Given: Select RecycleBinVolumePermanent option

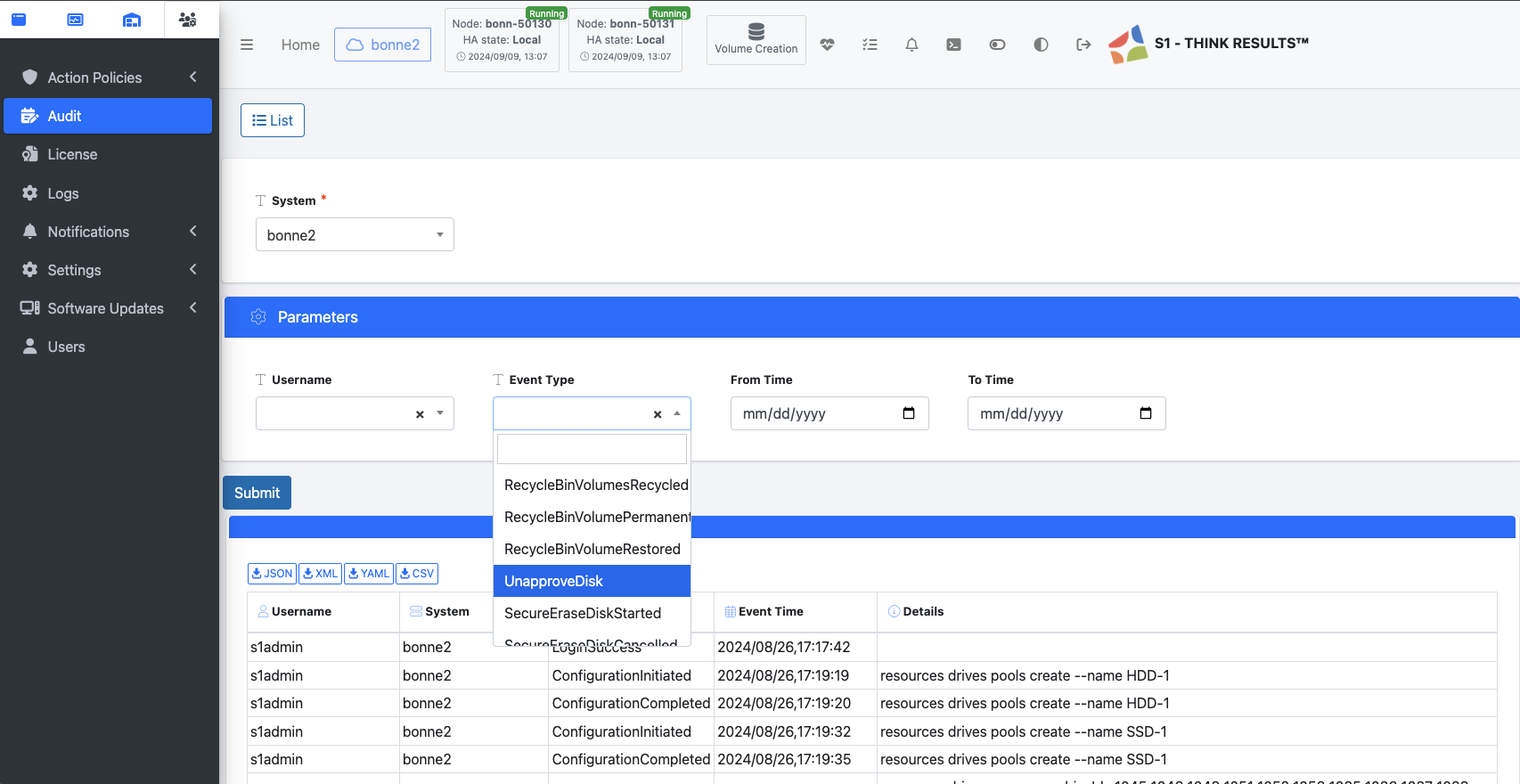Looking at the screenshot, I should (x=592, y=517).
